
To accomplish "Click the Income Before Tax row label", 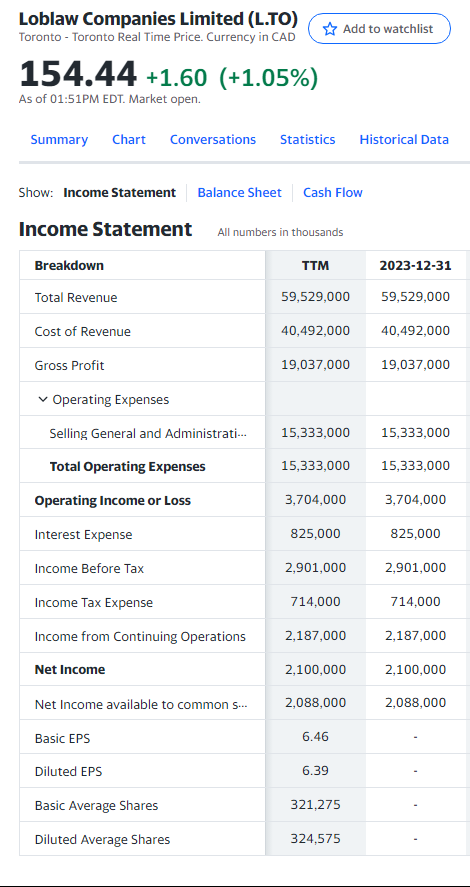I will 89,569.
